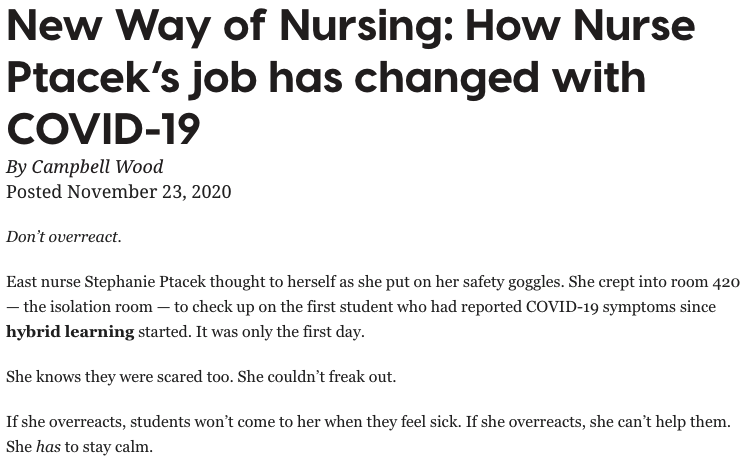Click the word "Posted" before the date
Image resolution: width=745 pixels, height=462 pixels.
tap(34, 192)
